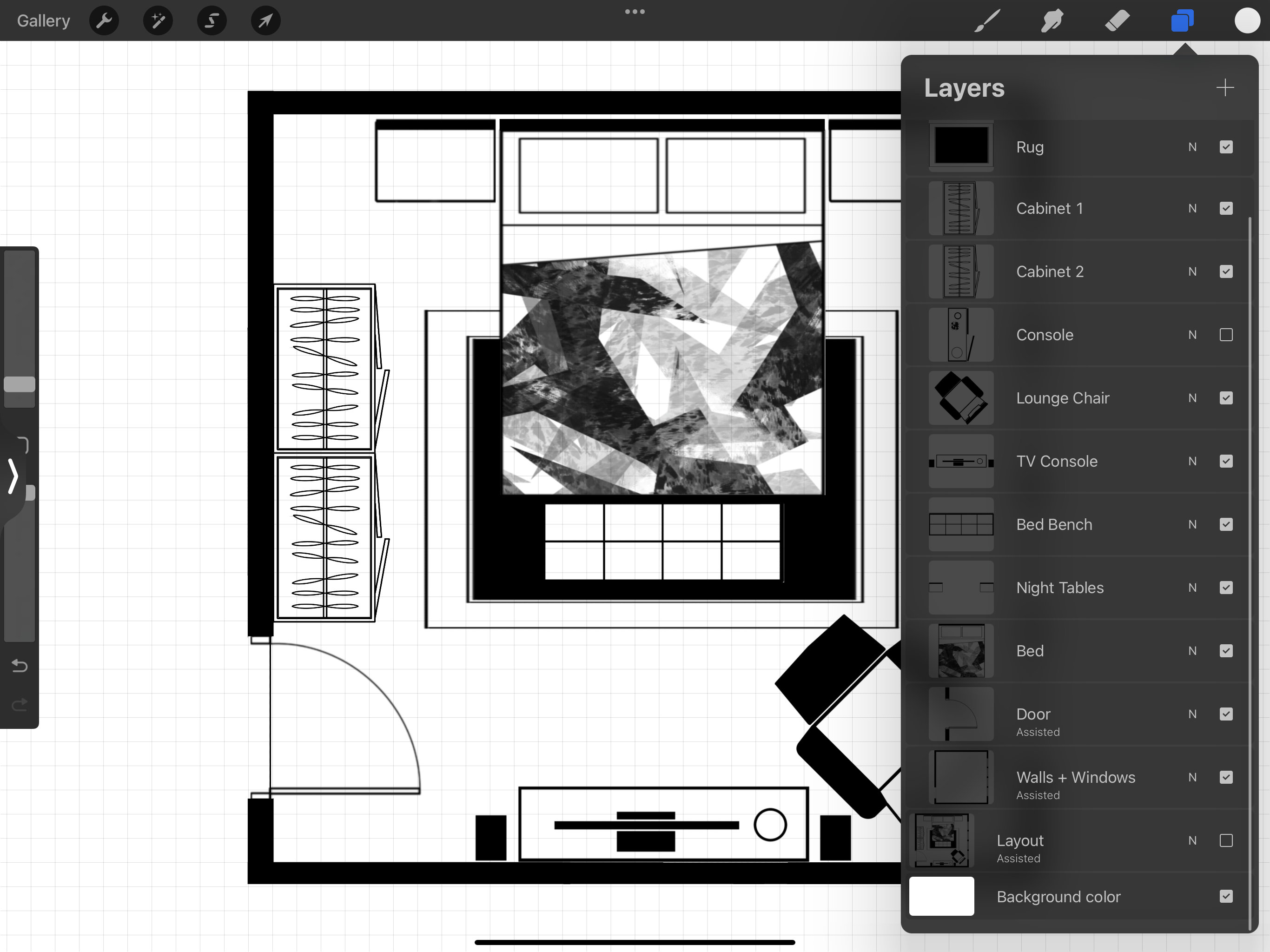Open the Selection tool
The height and width of the screenshot is (952, 1270).
coord(212,20)
